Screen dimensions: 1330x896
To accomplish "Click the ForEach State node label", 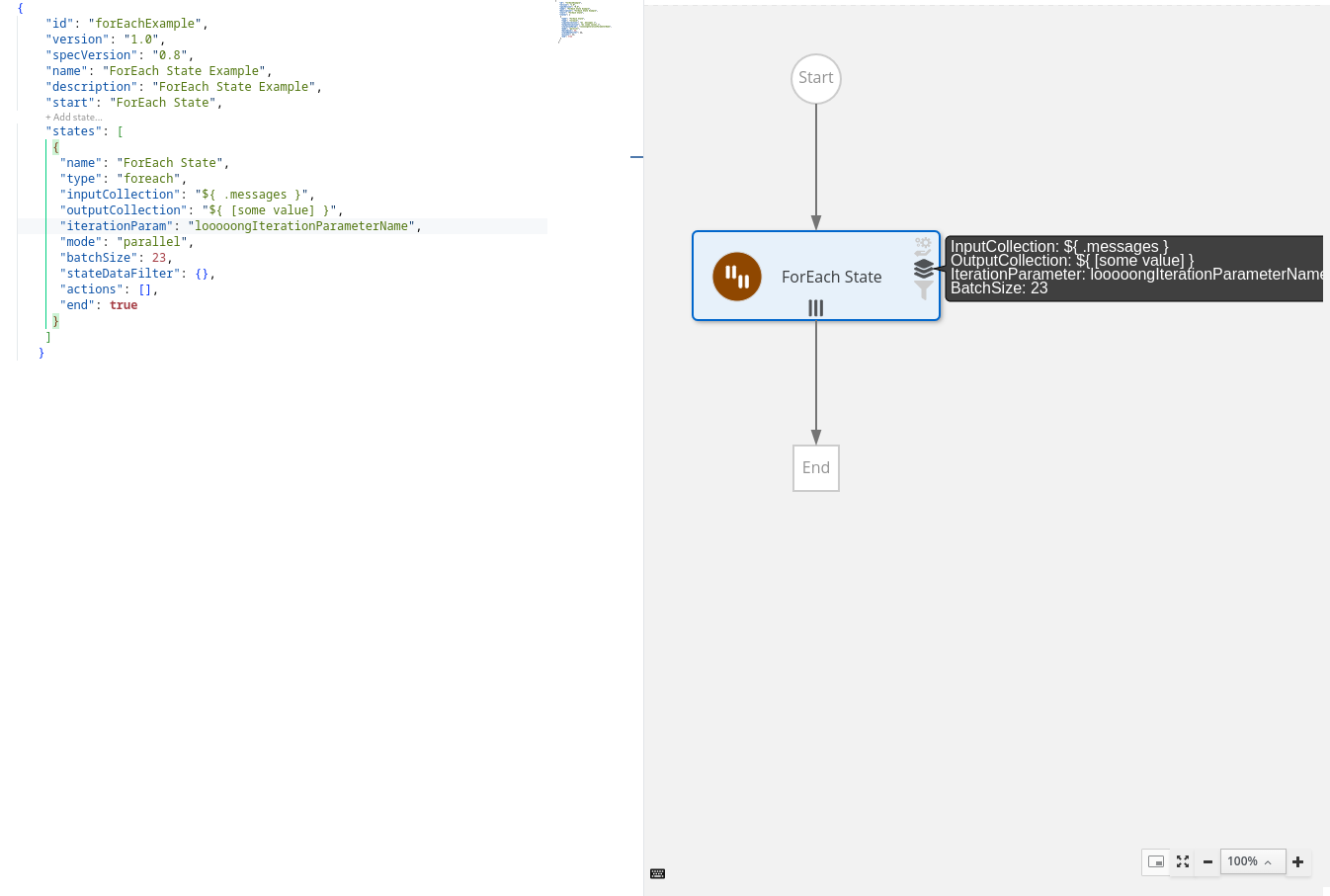I will click(x=831, y=278).
